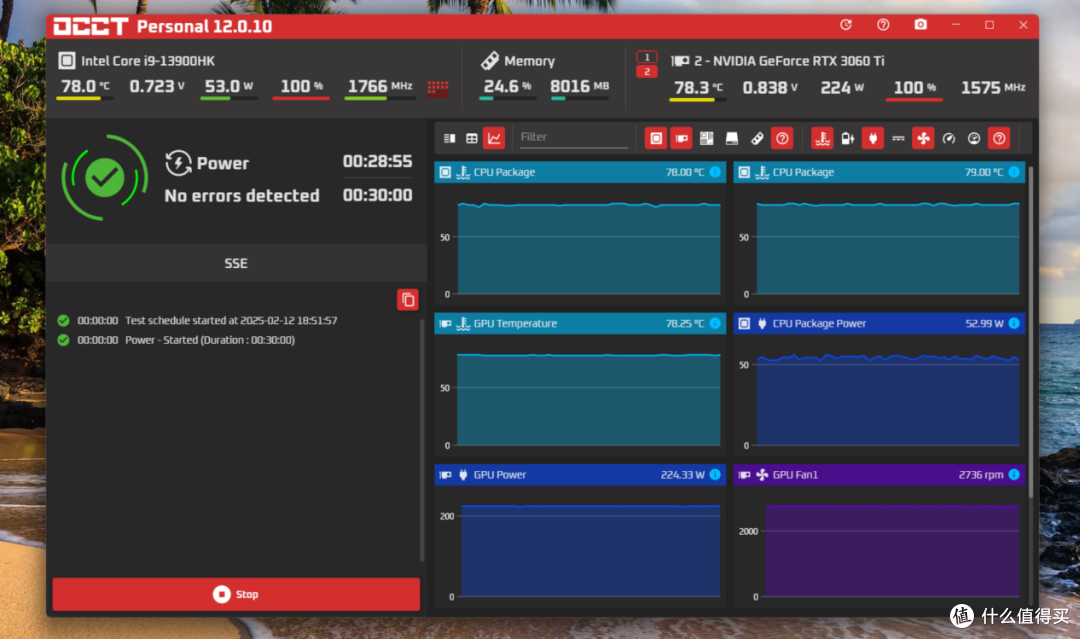Image resolution: width=1080 pixels, height=639 pixels.
Task: Toggle the motherboard hardware filter
Action: click(707, 138)
